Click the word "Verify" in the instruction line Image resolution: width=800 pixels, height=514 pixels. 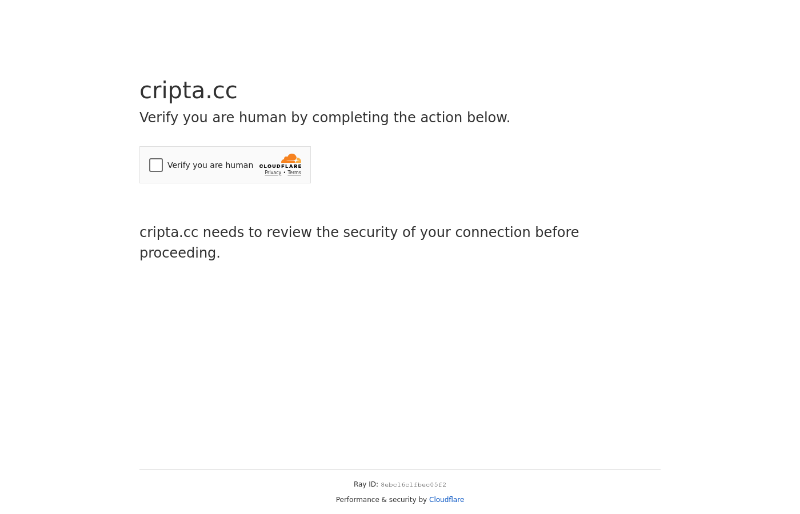pyautogui.click(x=161, y=118)
